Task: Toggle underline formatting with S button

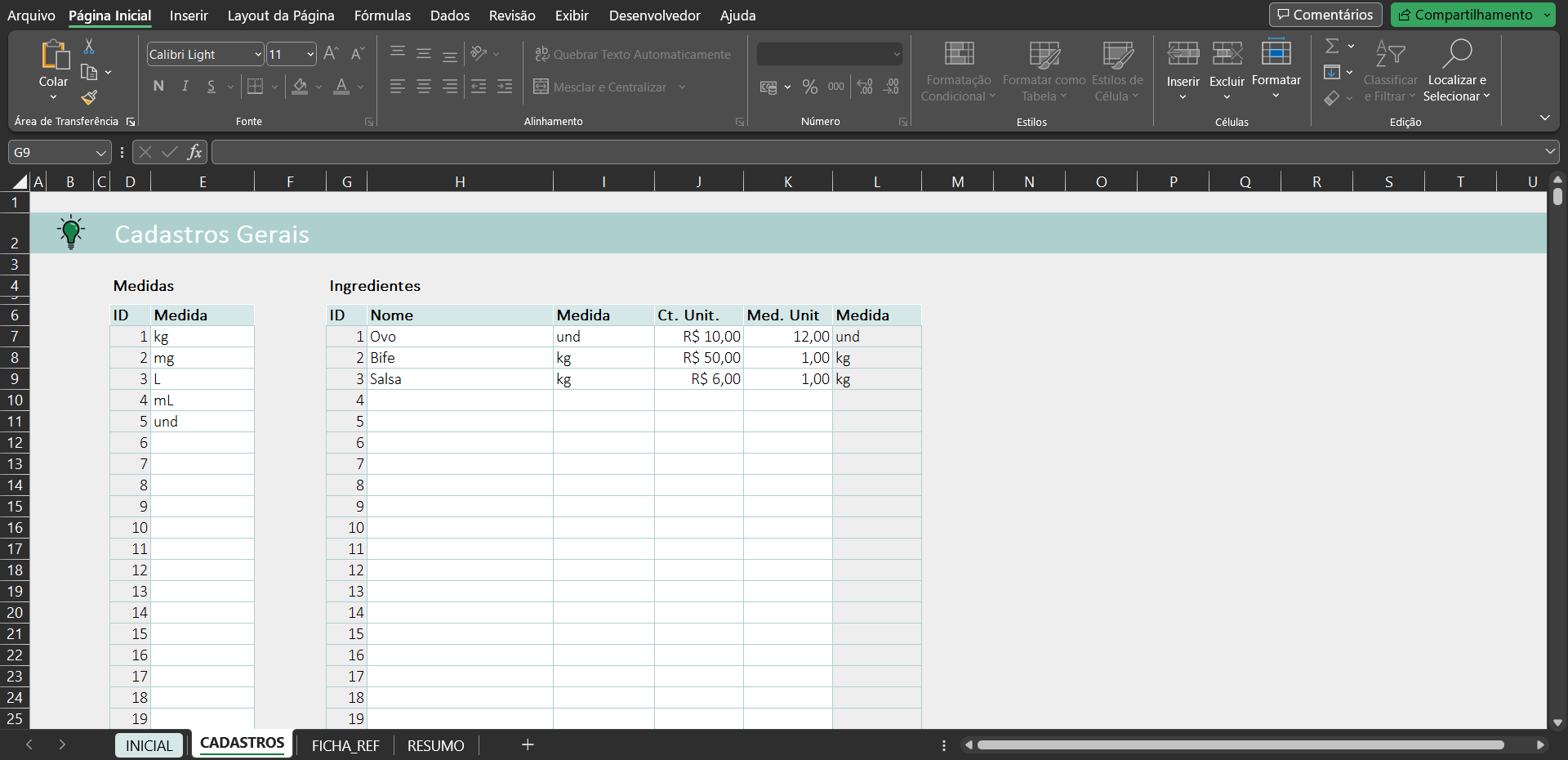Action: click(x=212, y=87)
